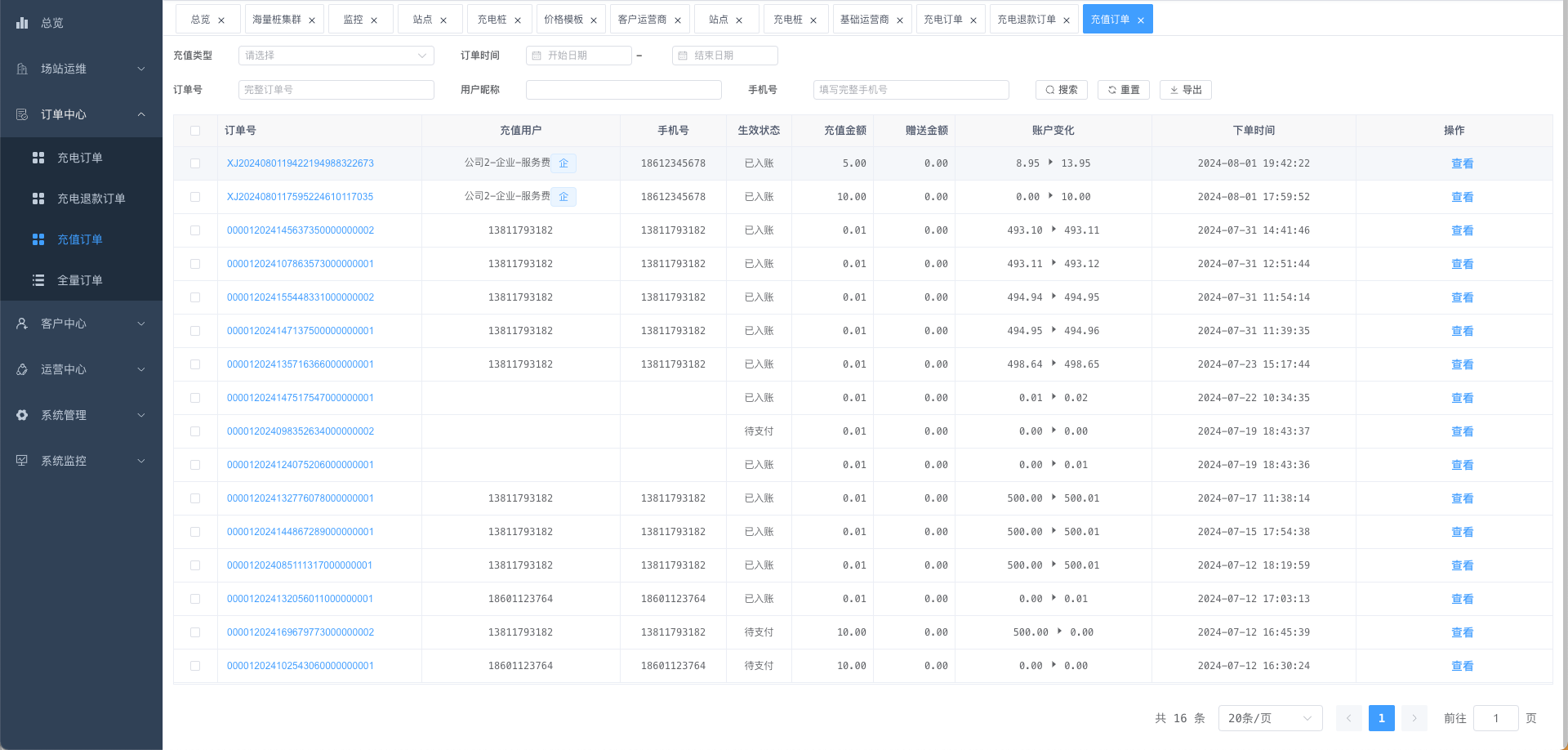Go to the next page arrow
This screenshot has width=1568, height=750.
(x=1414, y=718)
